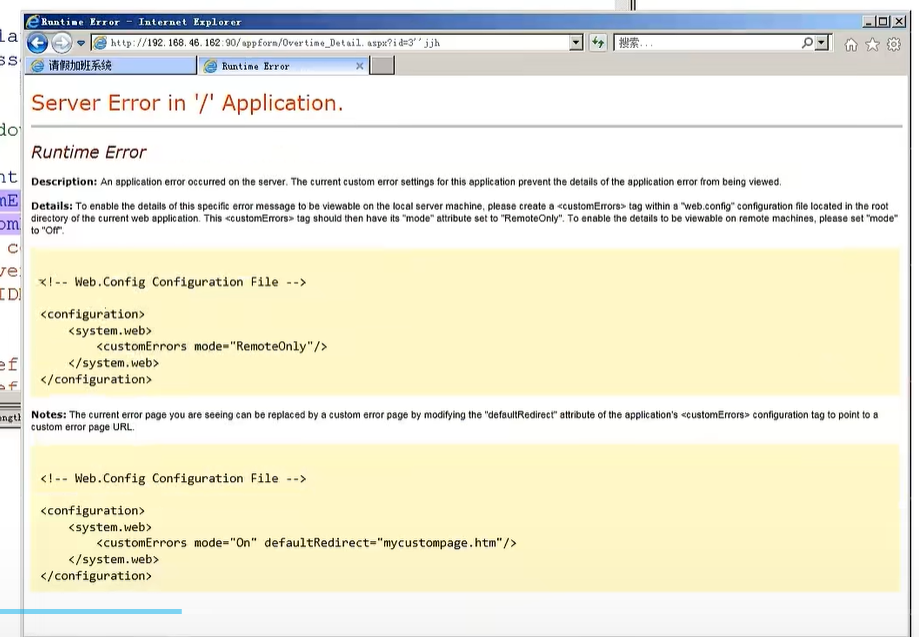Click the Refresh page icon
This screenshot has height=637, width=919.
click(598, 43)
